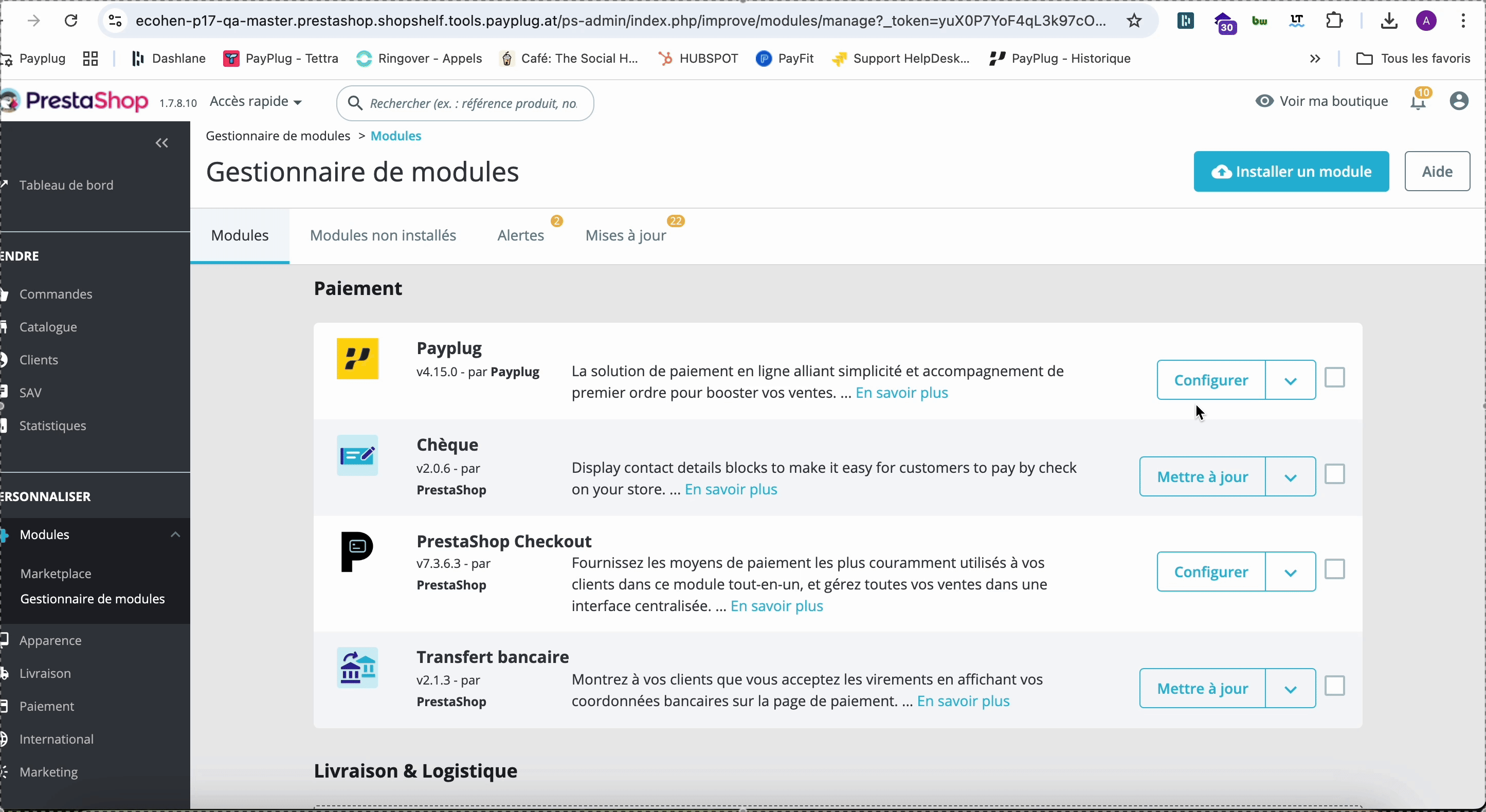Collapse the sidebar with the double-arrow icon
The height and width of the screenshot is (812, 1486).
(162, 143)
